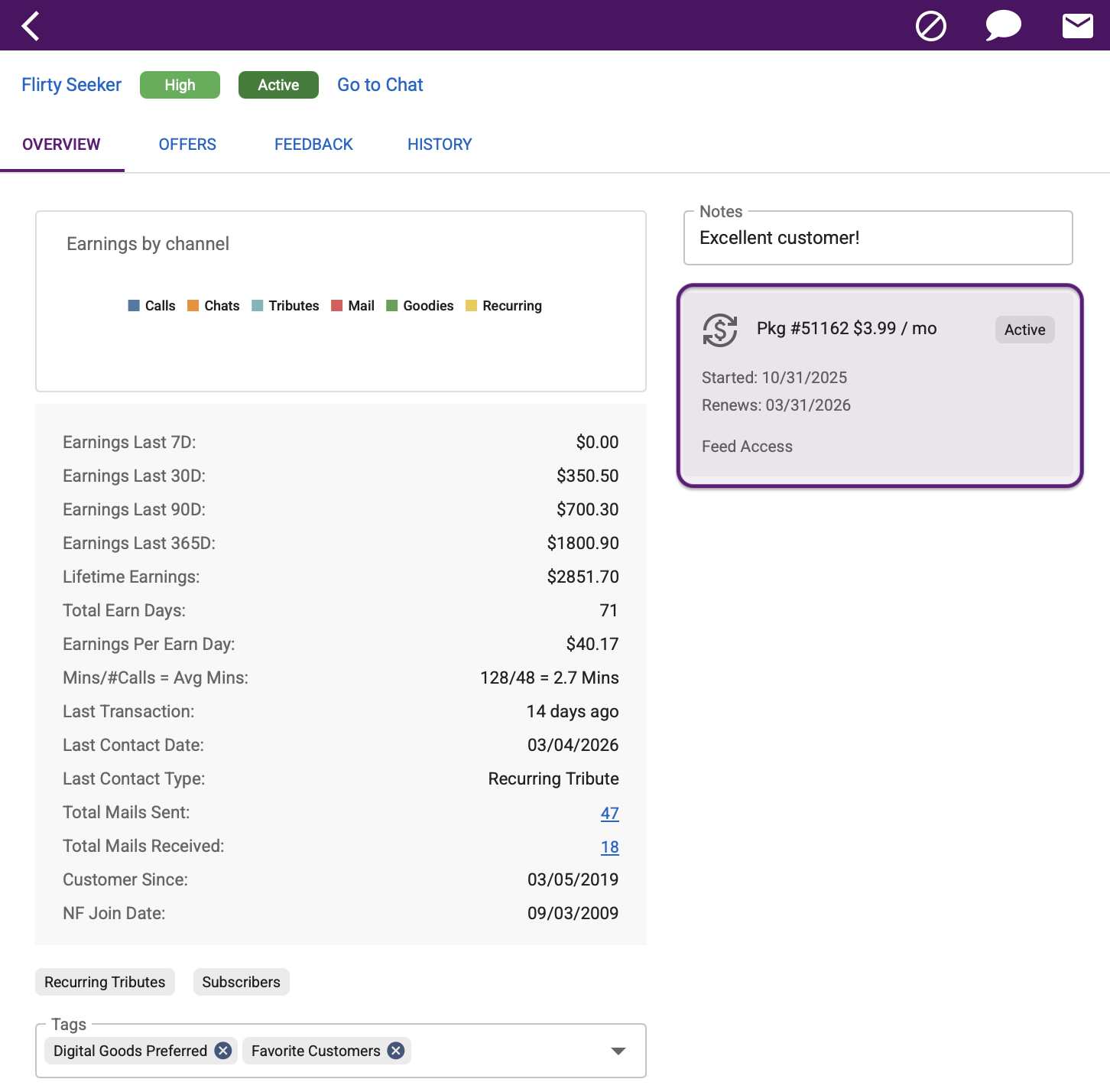Click the Earnings Last 30D value $350.50

(587, 476)
